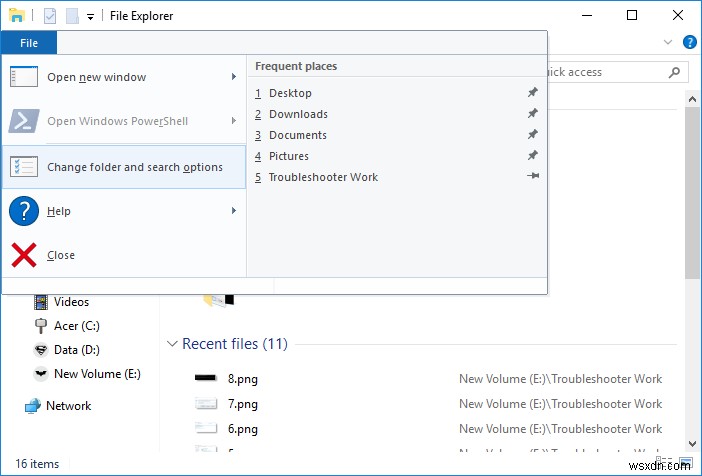Pin Troubleshooter Work to the list
The image size is (702, 476).
(533, 176)
